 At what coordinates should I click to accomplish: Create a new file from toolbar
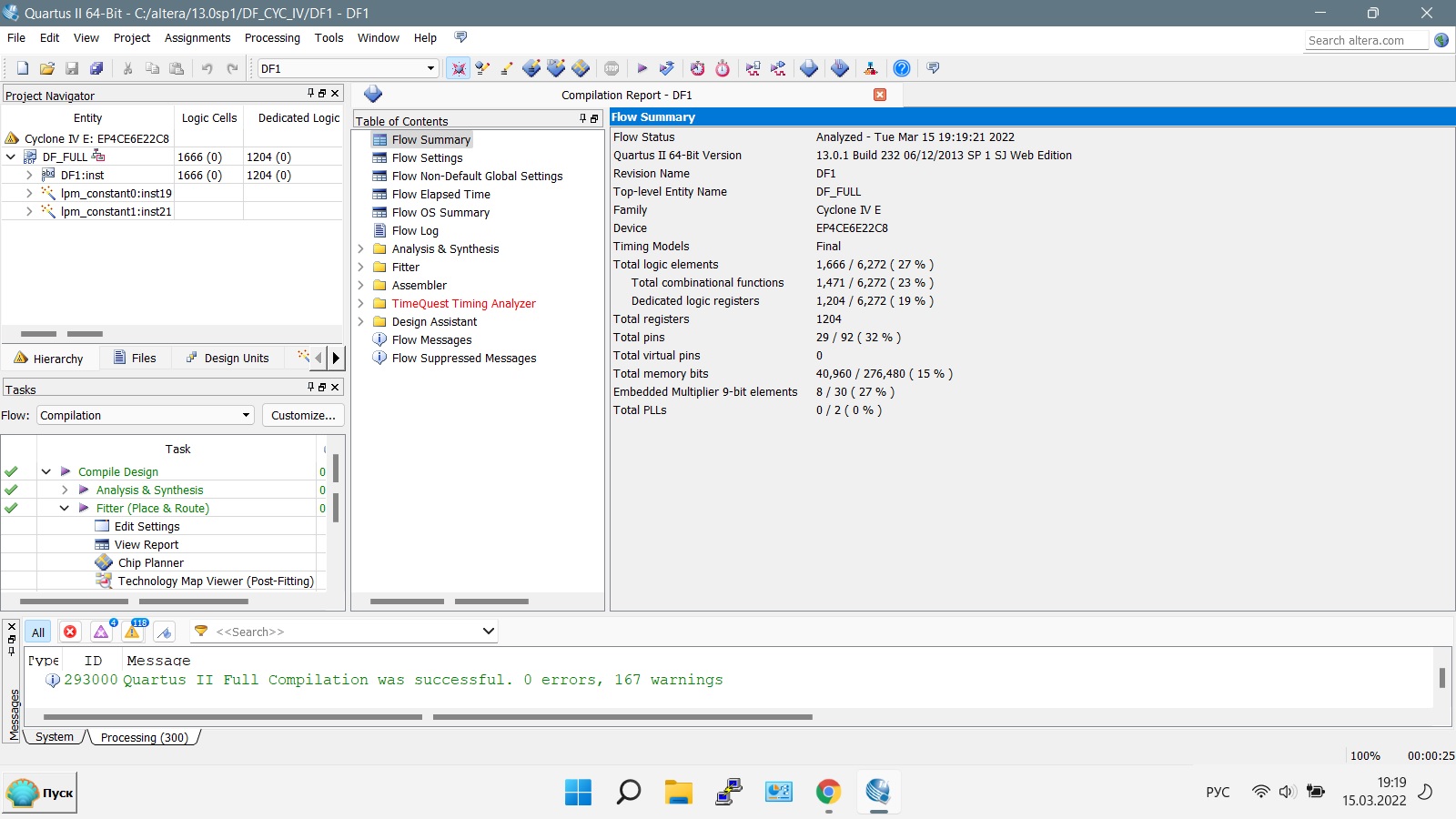click(23, 68)
